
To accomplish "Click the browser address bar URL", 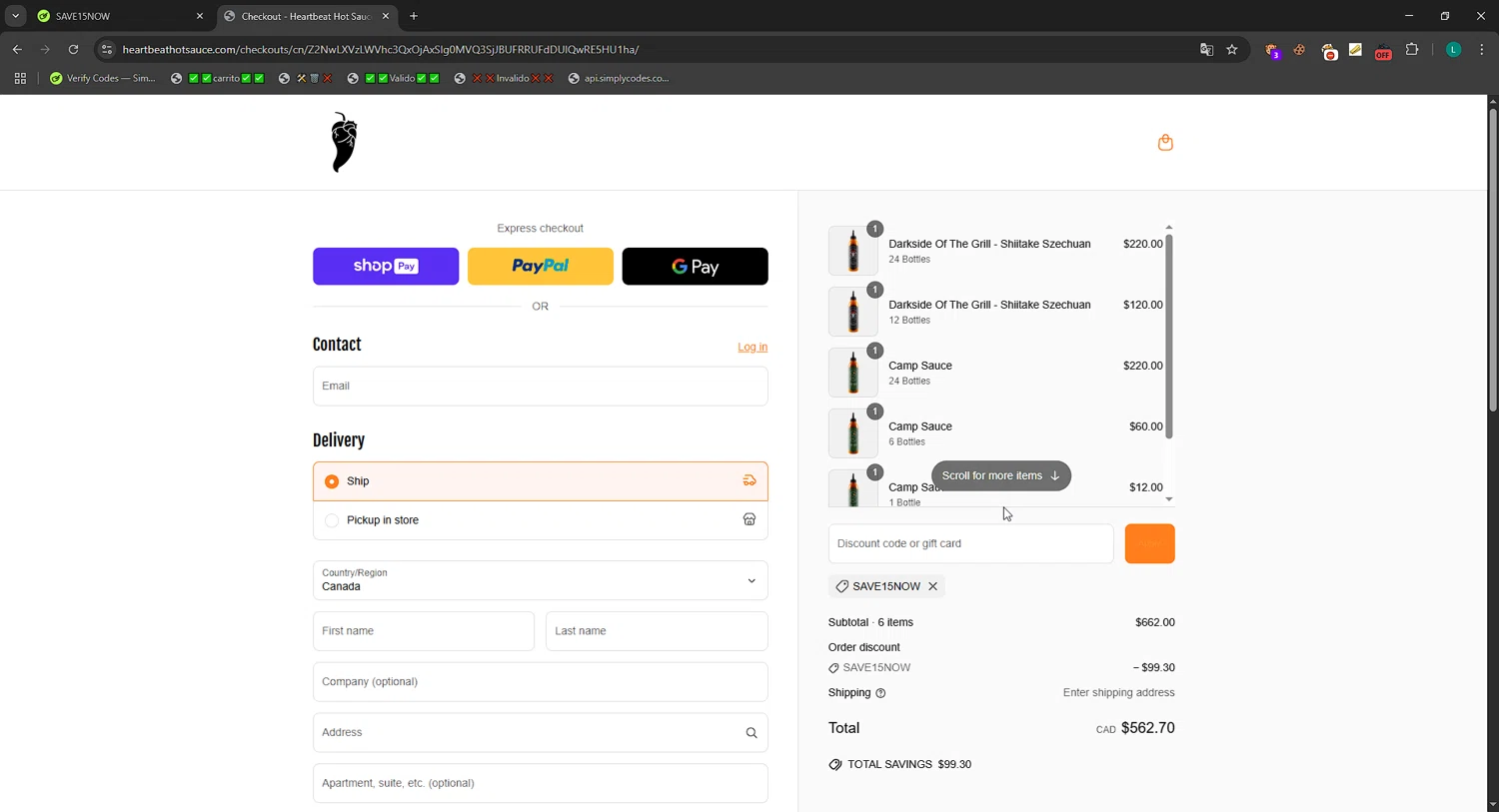I will (x=381, y=49).
